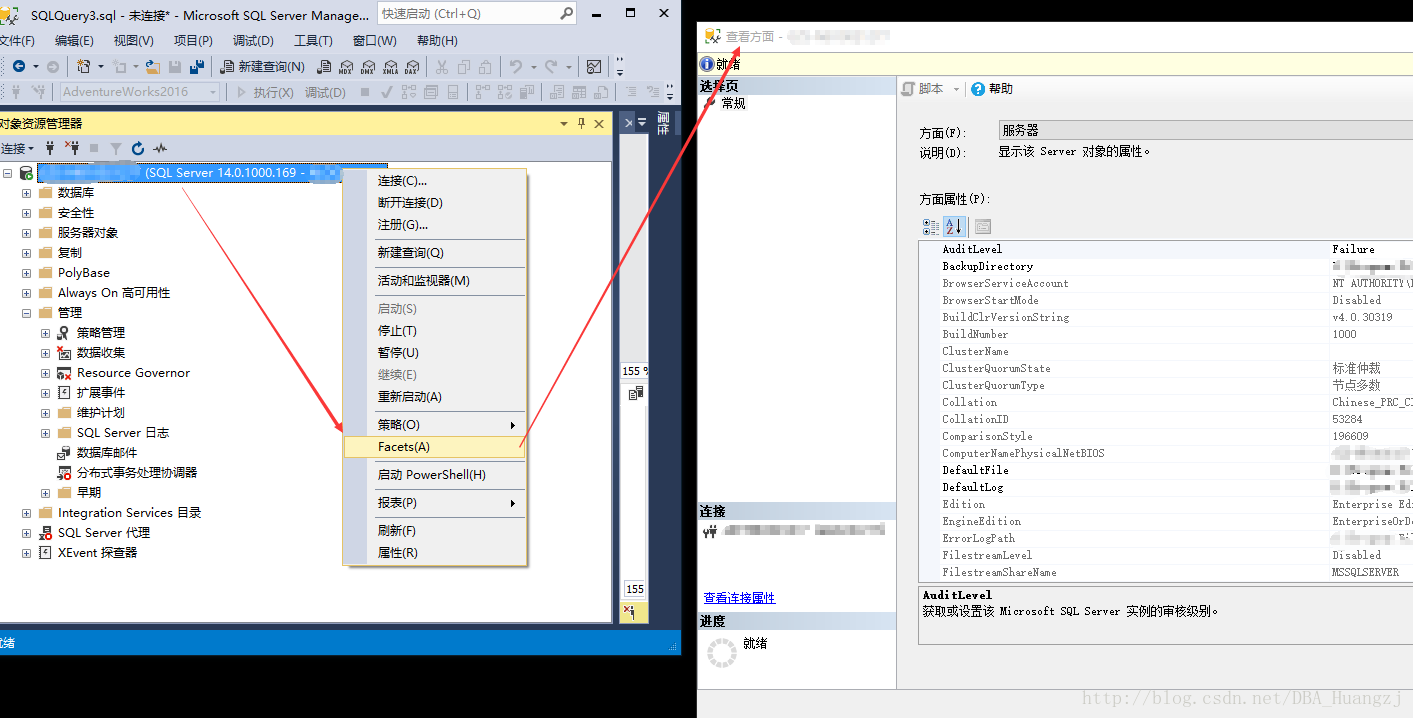Screen dimensions: 1413x718
Task: Select the Collation property row
Action: (1165, 402)
